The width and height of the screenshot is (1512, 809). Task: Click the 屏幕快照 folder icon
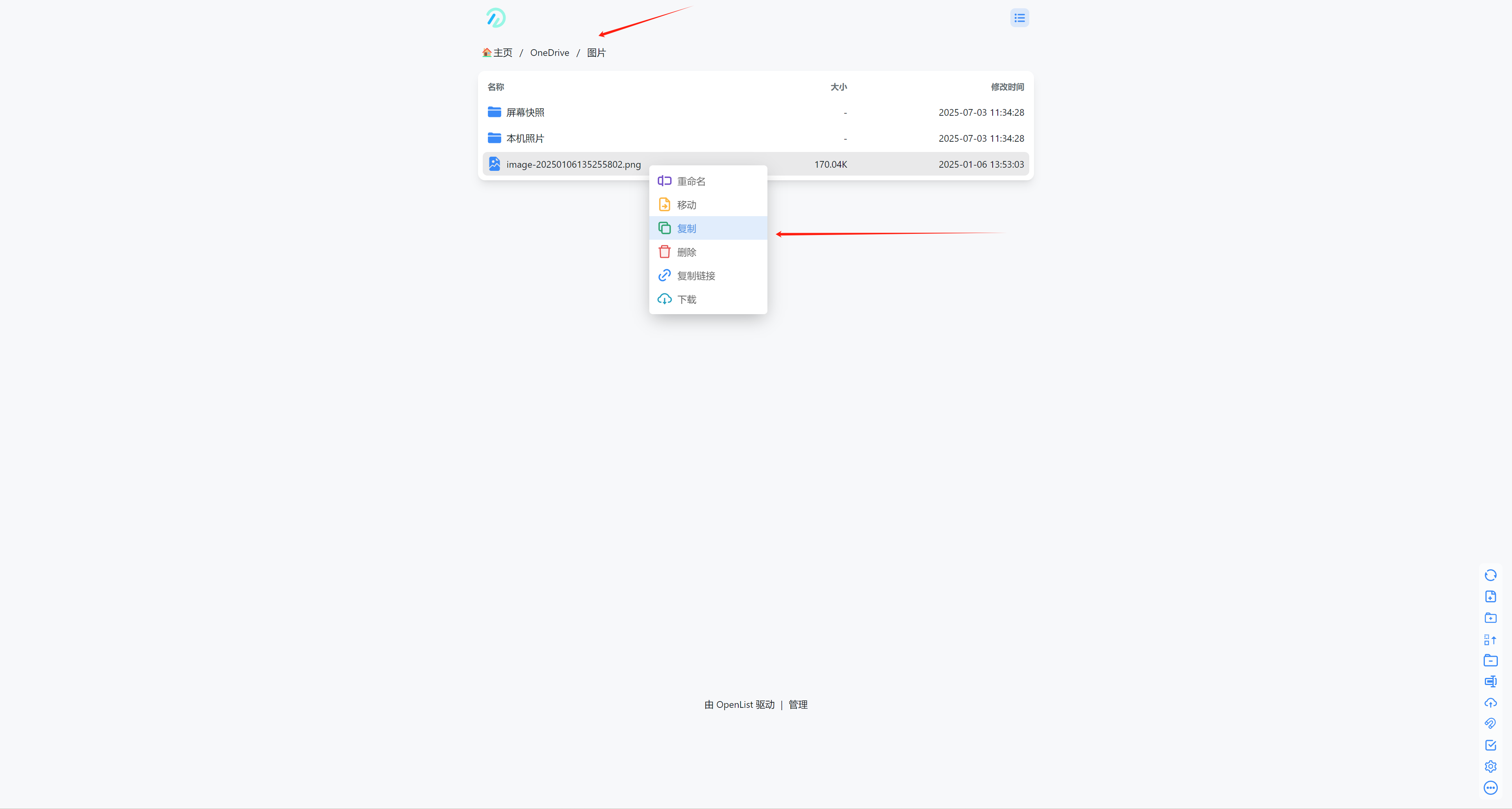click(x=494, y=112)
